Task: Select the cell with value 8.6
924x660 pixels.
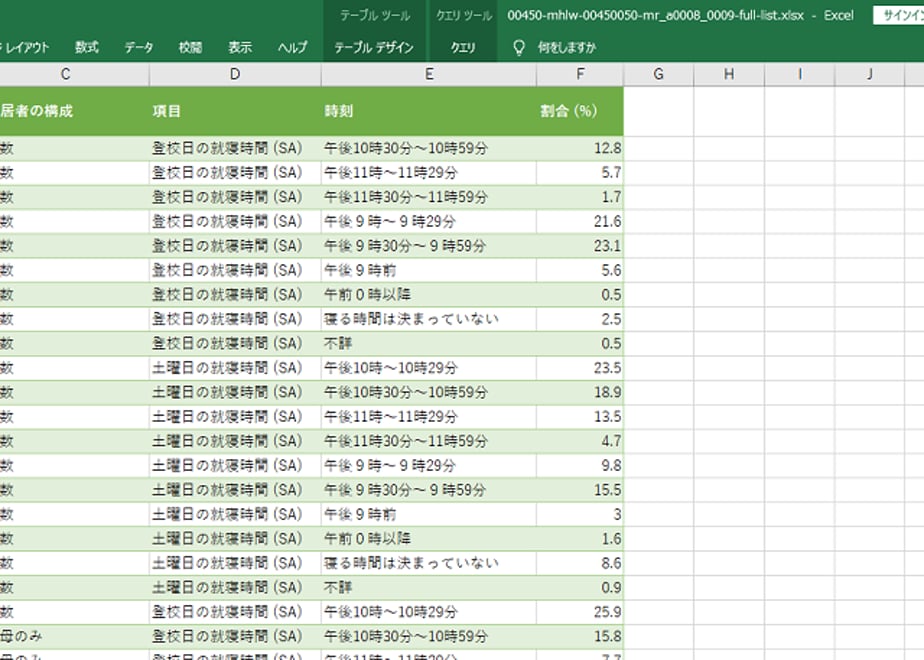Action: point(580,563)
